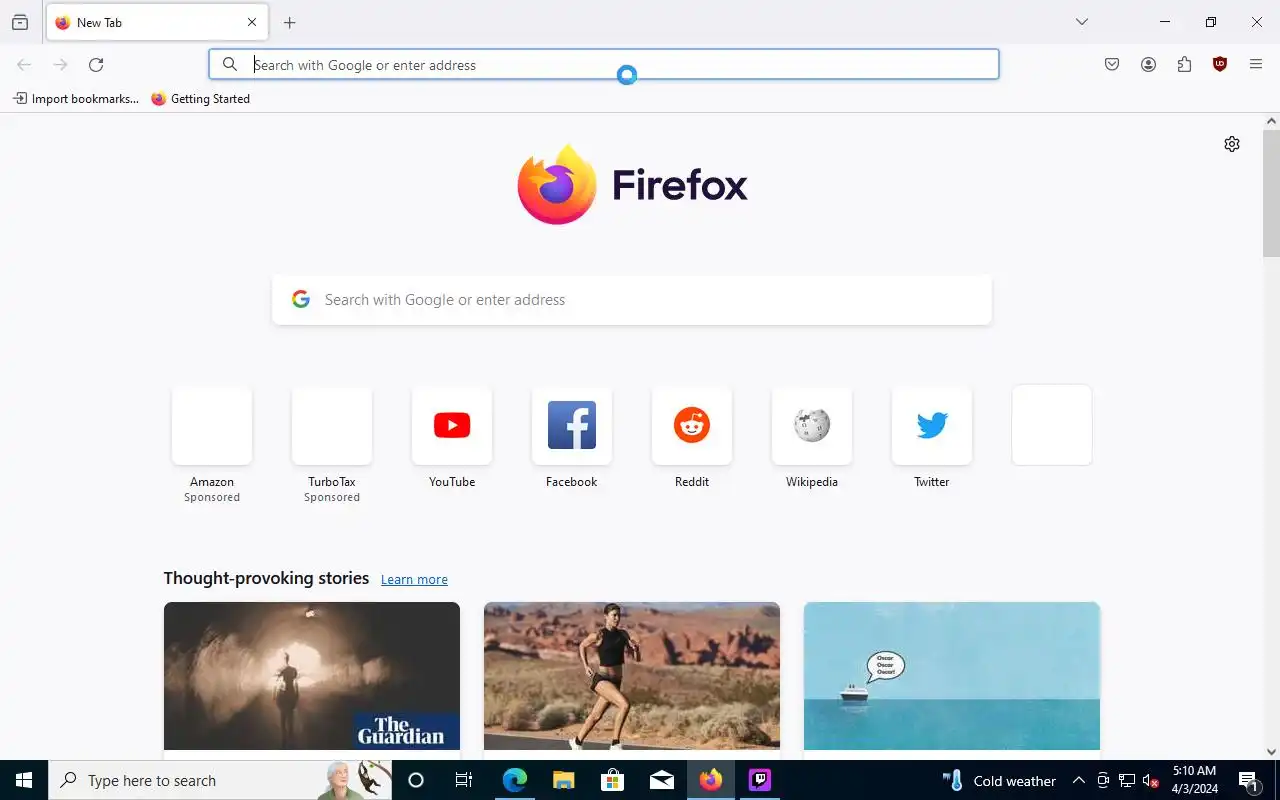
Task: Click the Google search box on page
Action: pos(632,300)
